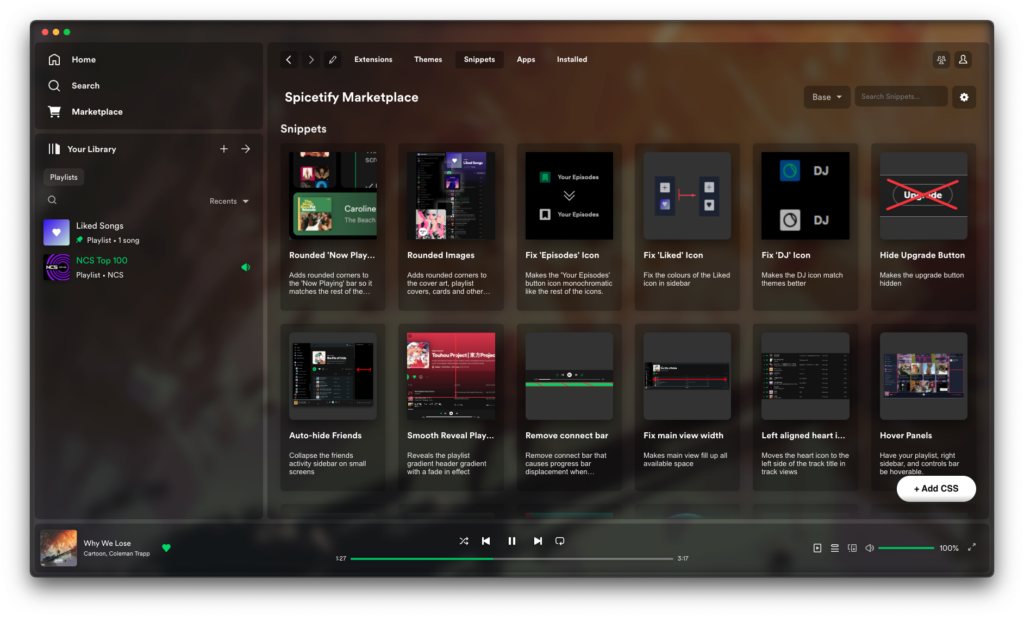The height and width of the screenshot is (617, 1024).
Task: Switch to the Extensions tab
Action: pos(373,59)
